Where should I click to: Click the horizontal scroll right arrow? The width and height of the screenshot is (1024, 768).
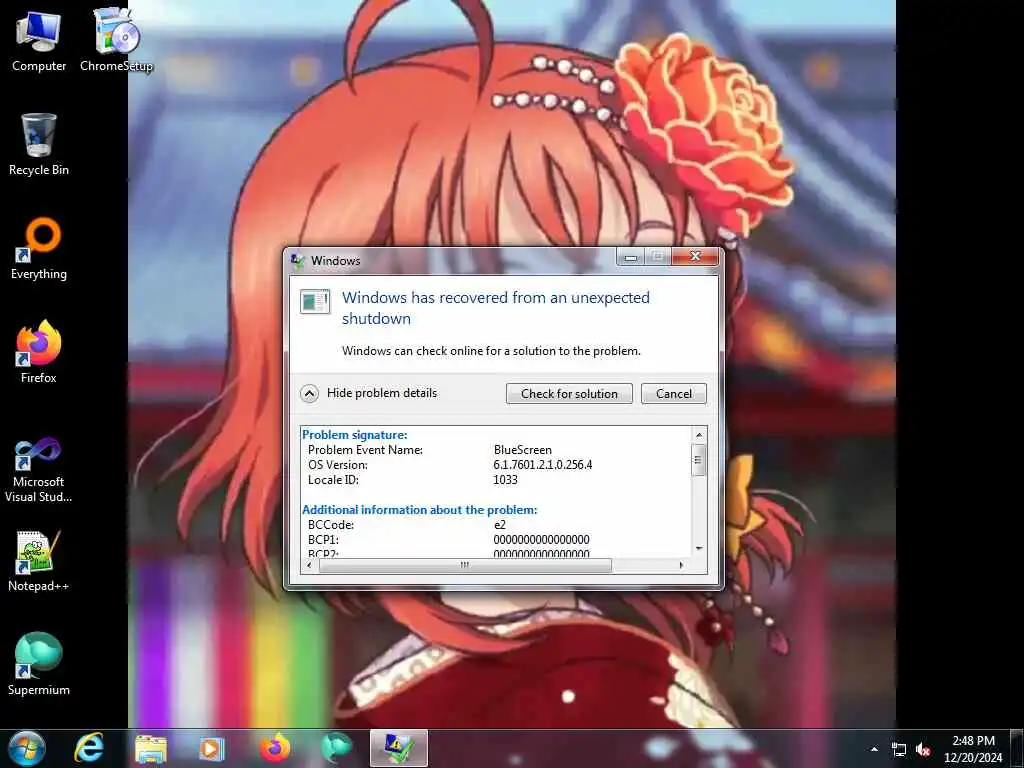click(681, 565)
